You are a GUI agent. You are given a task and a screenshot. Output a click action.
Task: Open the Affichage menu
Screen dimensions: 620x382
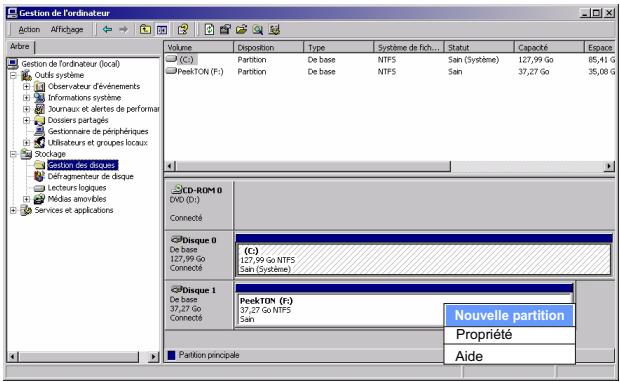pos(67,29)
